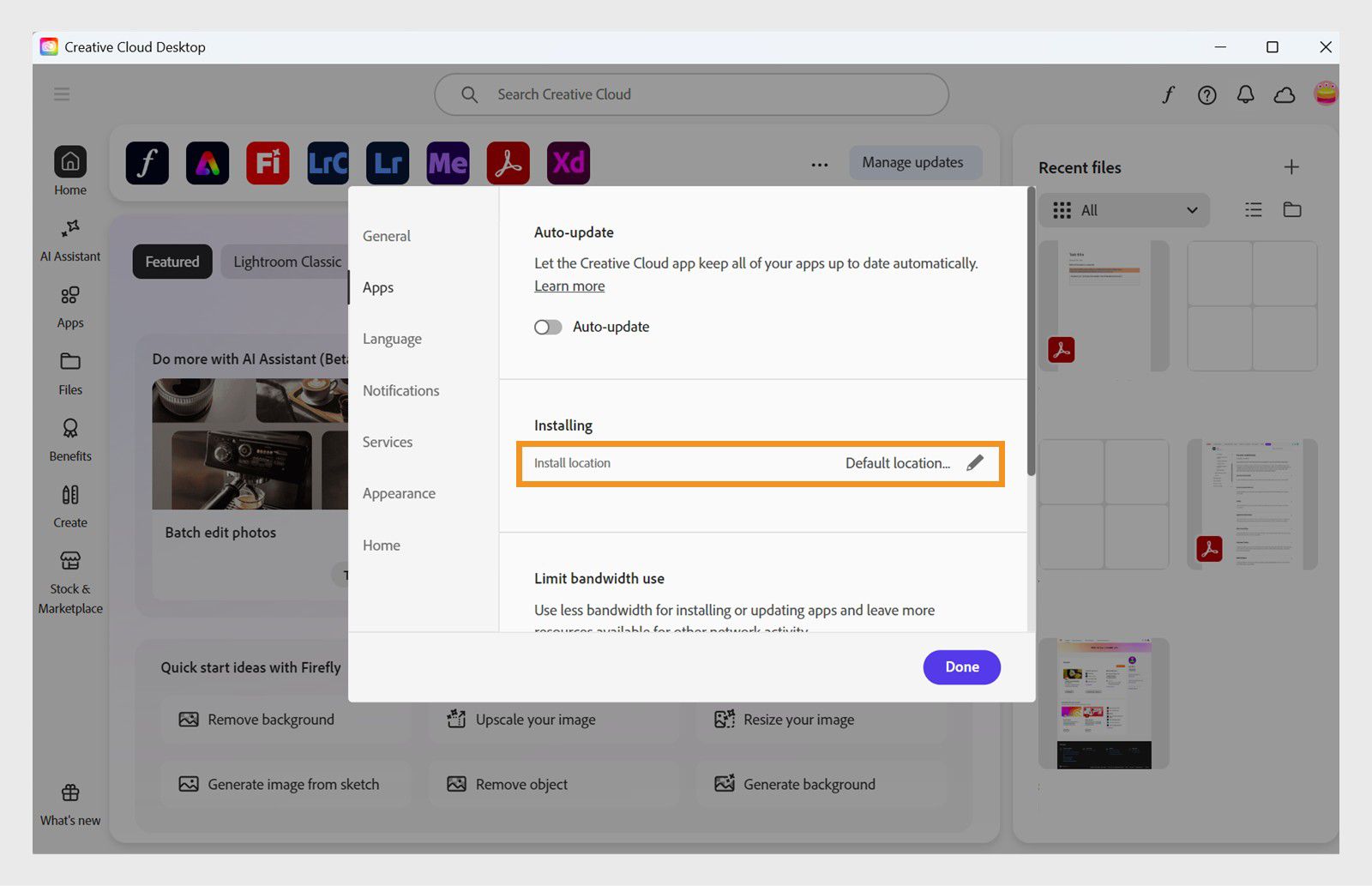Click Resize your image quick action

click(821, 720)
